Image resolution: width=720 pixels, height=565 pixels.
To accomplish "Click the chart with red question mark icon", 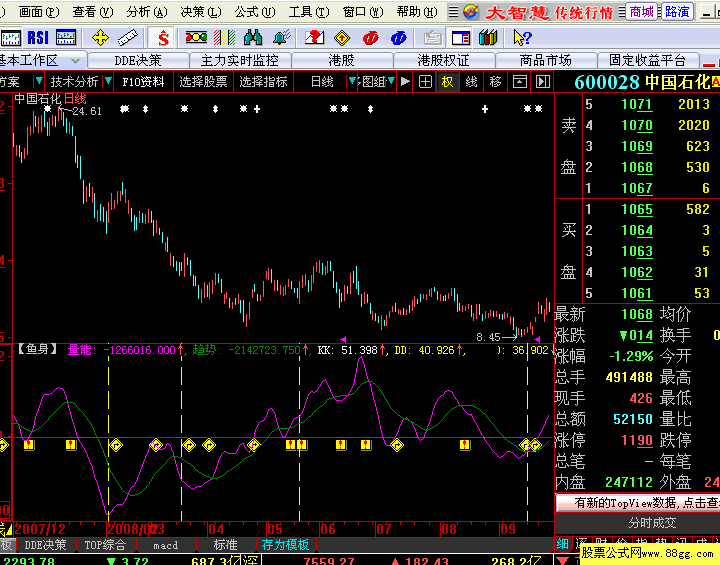I will (x=315, y=38).
